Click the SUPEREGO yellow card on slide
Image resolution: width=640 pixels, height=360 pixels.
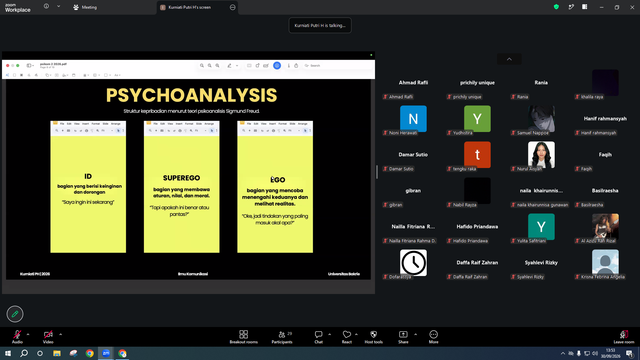coord(182,187)
